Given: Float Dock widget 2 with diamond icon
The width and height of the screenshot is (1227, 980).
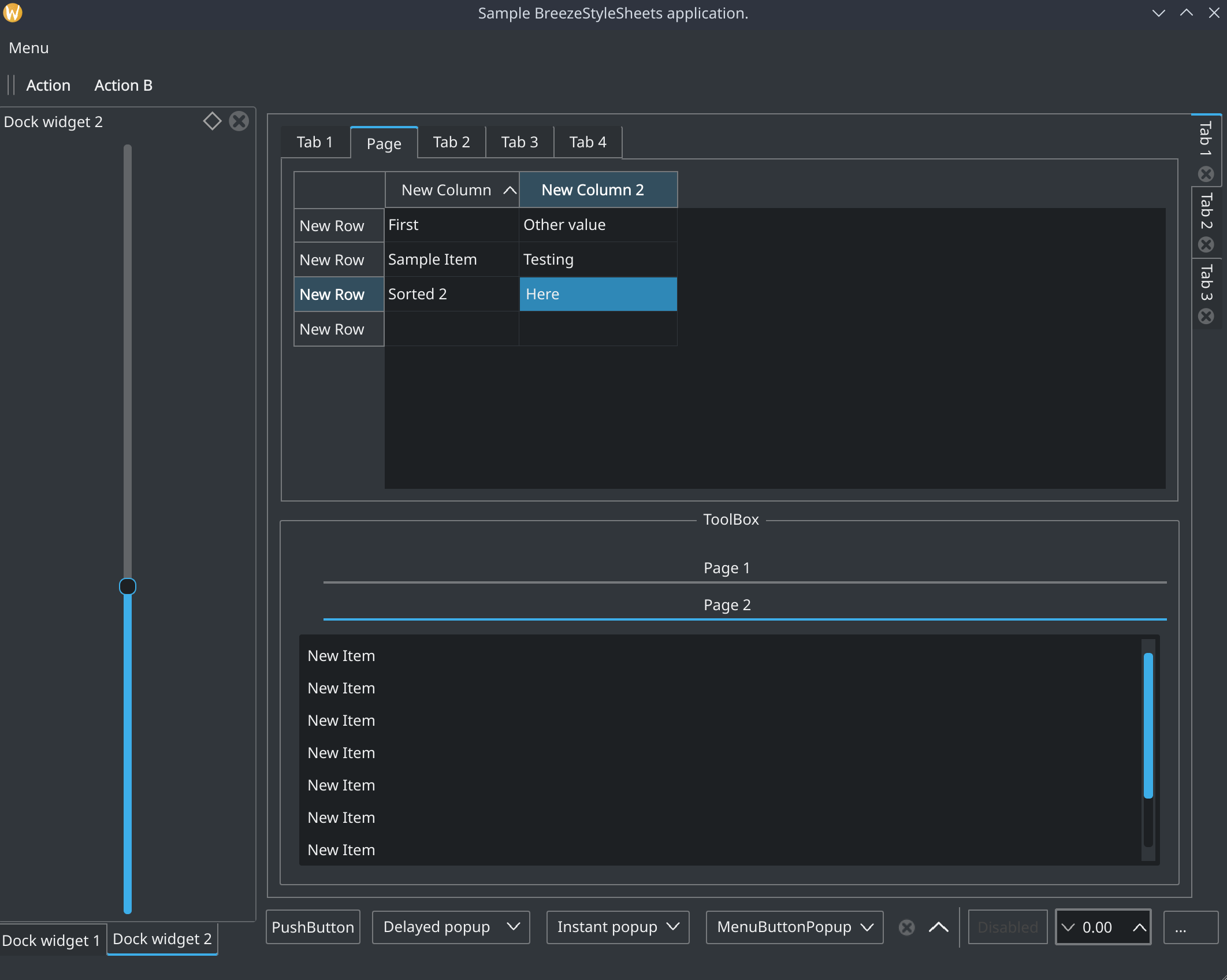Looking at the screenshot, I should 212,121.
